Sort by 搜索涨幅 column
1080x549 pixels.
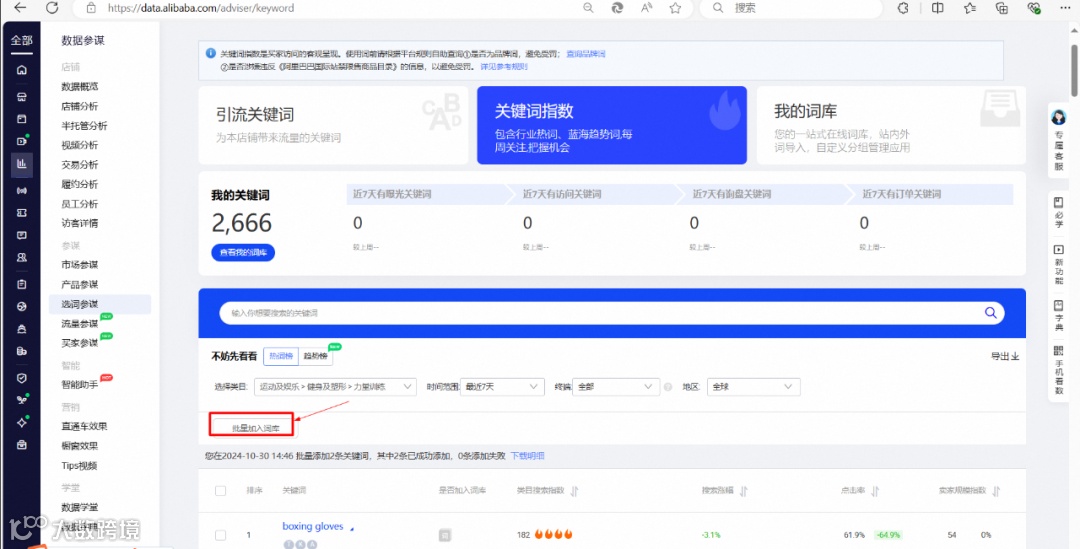tap(744, 491)
